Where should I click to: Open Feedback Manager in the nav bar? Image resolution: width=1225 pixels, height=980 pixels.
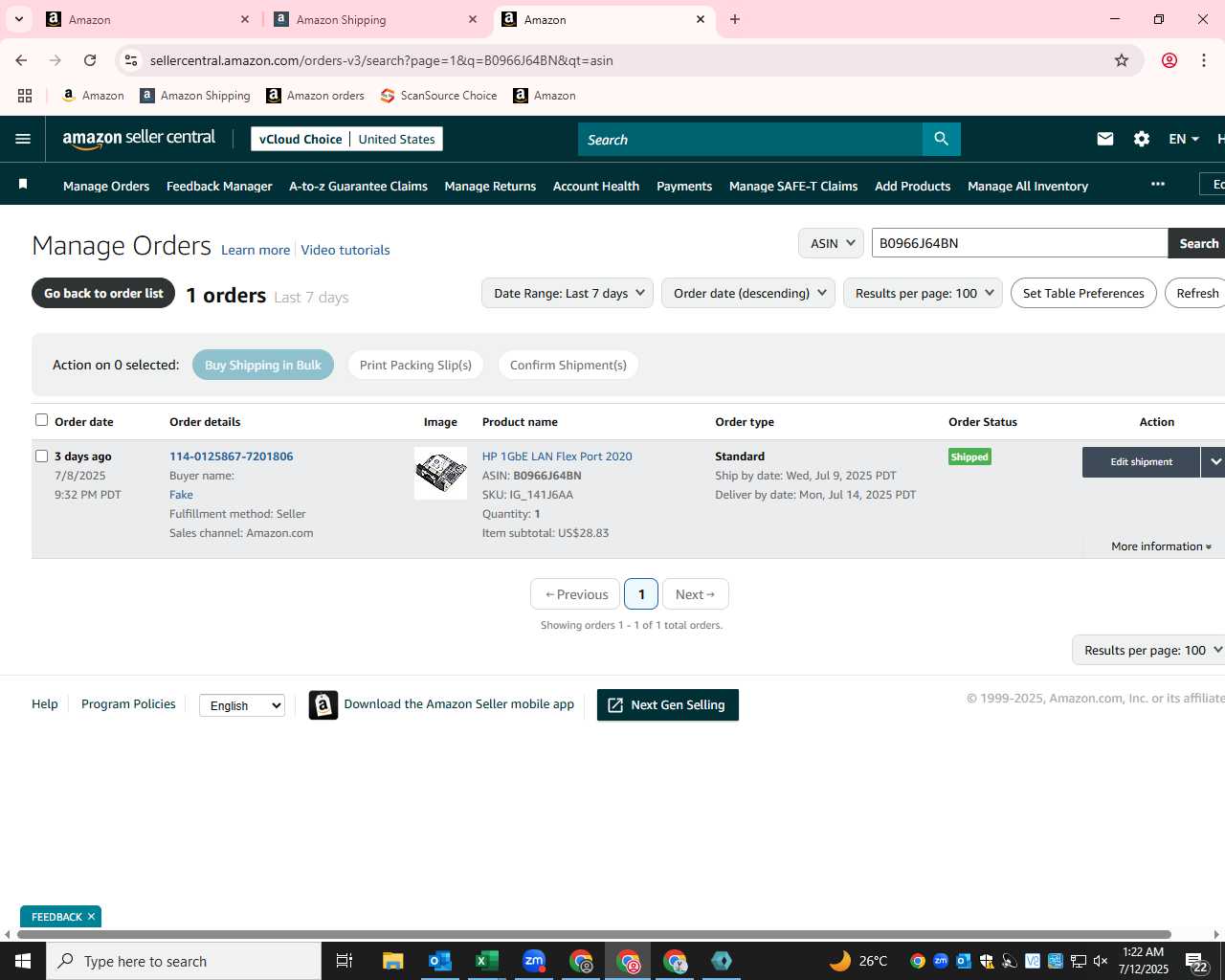[219, 186]
